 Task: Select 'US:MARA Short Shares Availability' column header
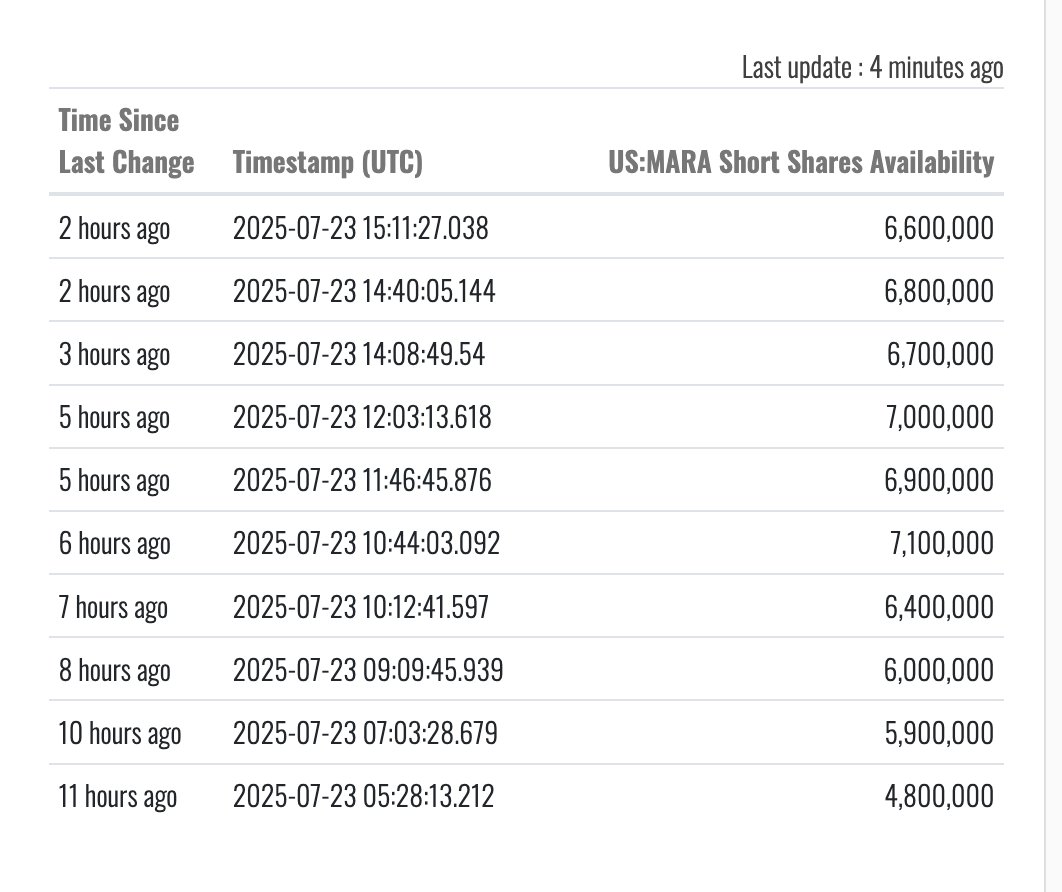click(801, 162)
